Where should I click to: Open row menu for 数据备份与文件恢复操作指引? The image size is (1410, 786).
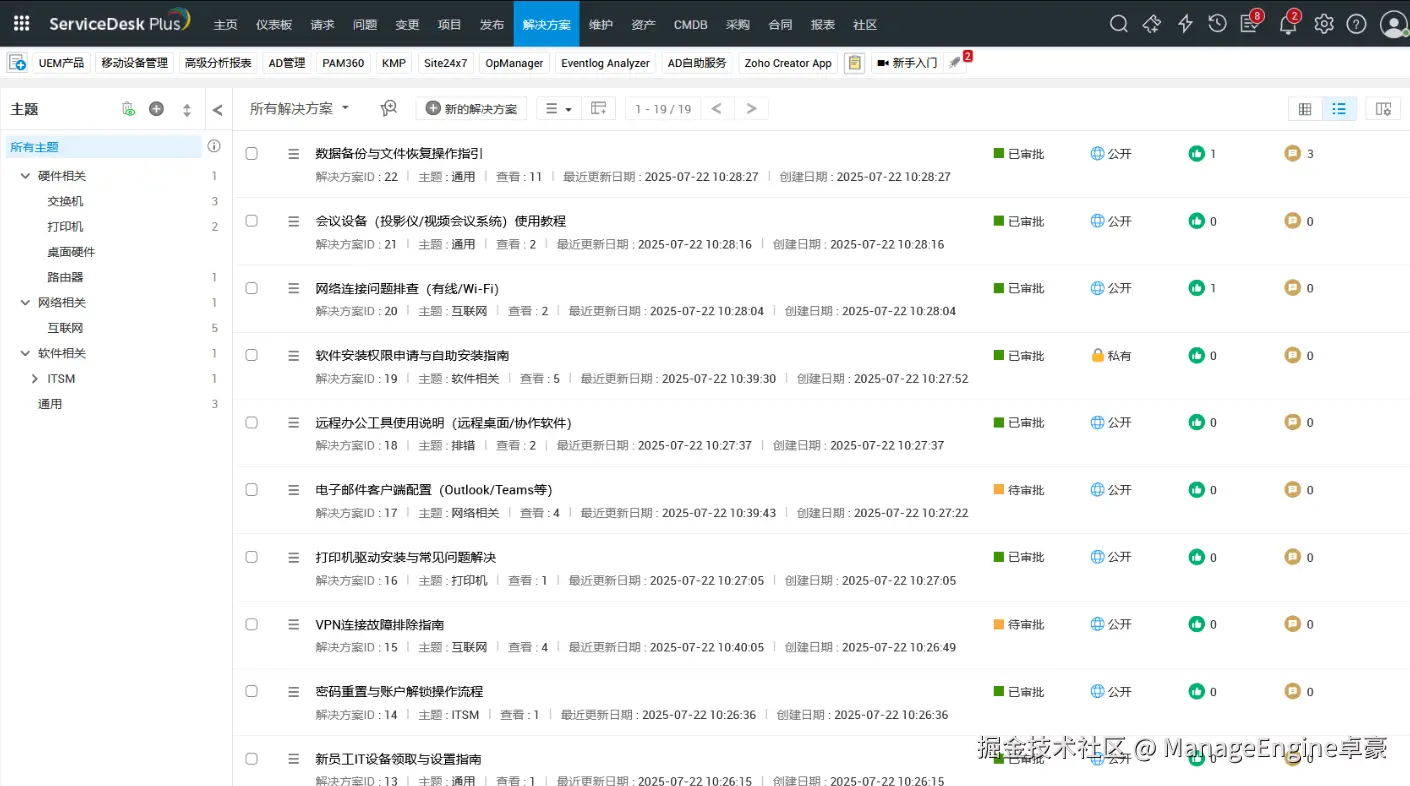[x=294, y=154]
